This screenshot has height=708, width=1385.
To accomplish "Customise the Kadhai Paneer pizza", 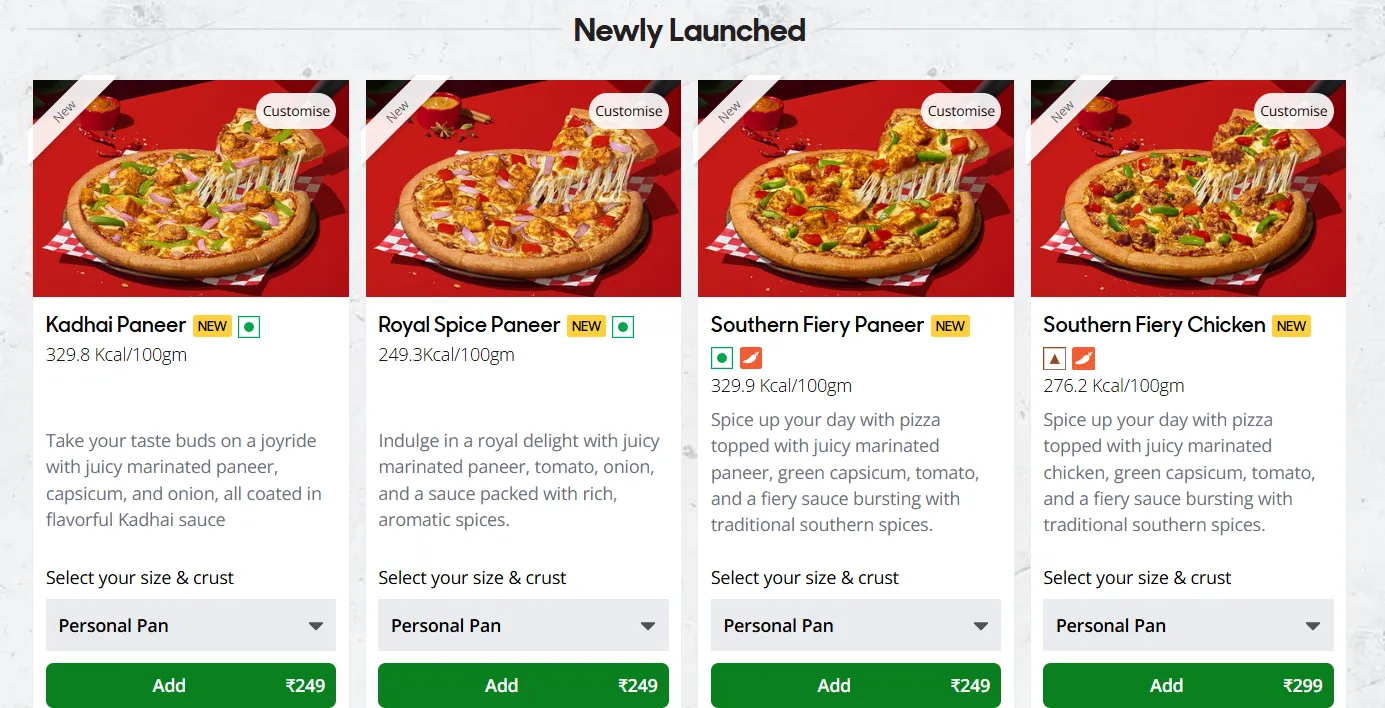I will click(296, 111).
